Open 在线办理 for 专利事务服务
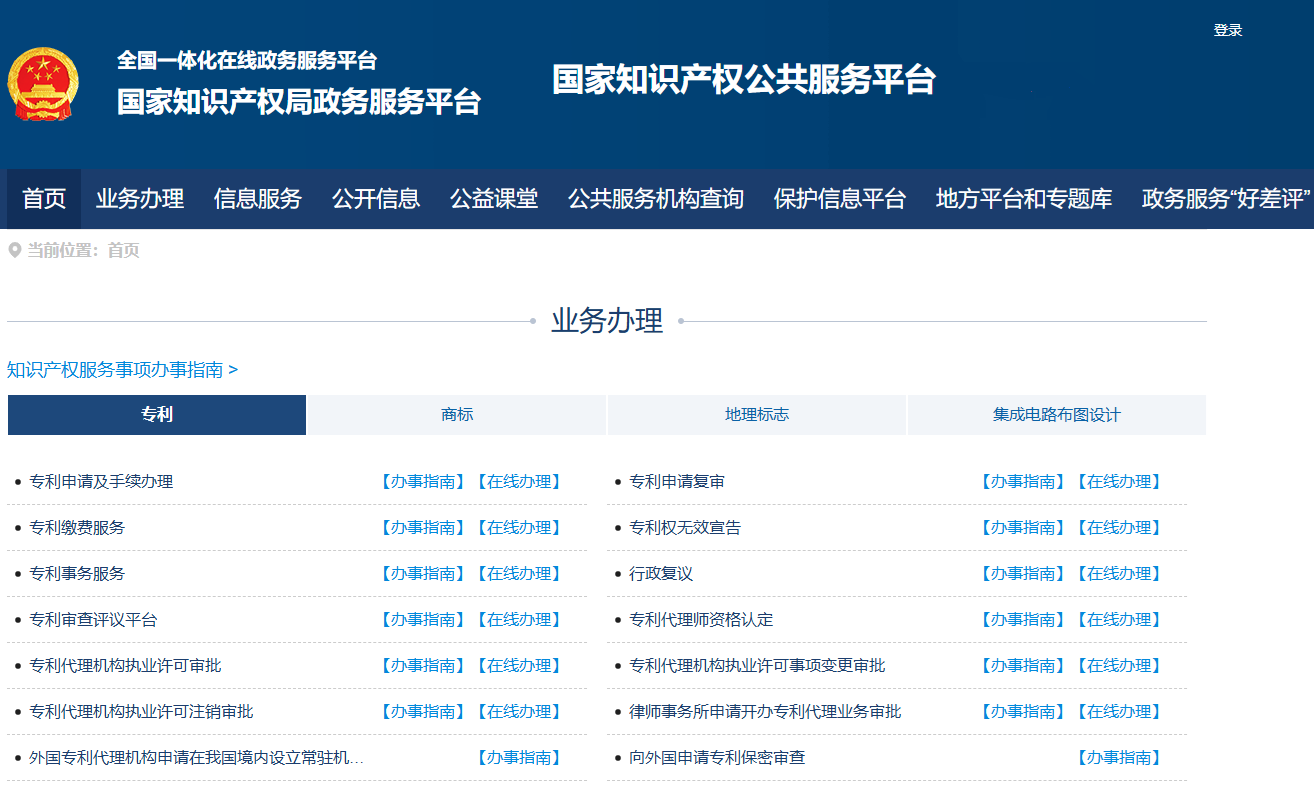 click(x=518, y=574)
